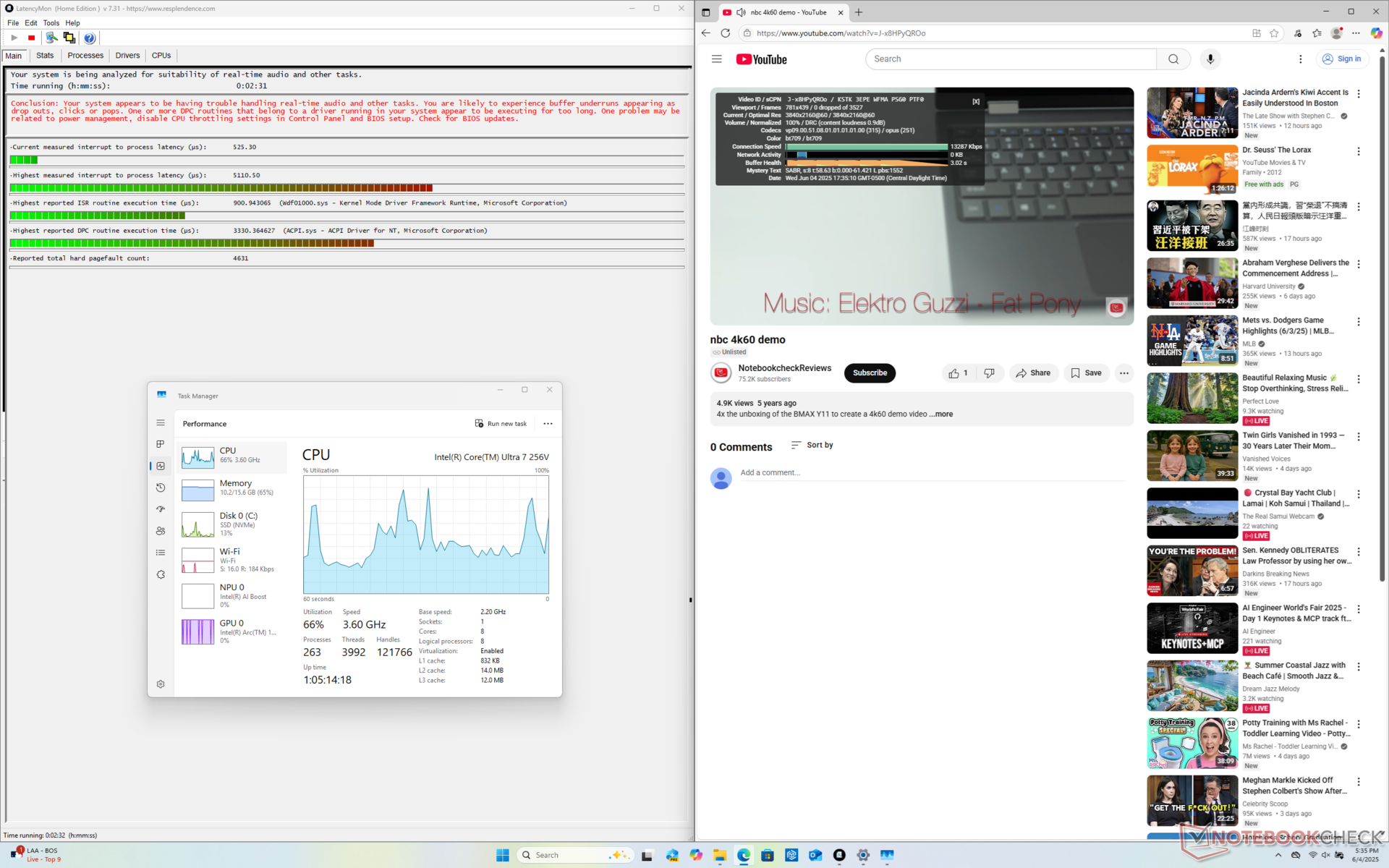The height and width of the screenshot is (868, 1389).
Task: Close the stats for nerds overlay
Action: coord(976,101)
